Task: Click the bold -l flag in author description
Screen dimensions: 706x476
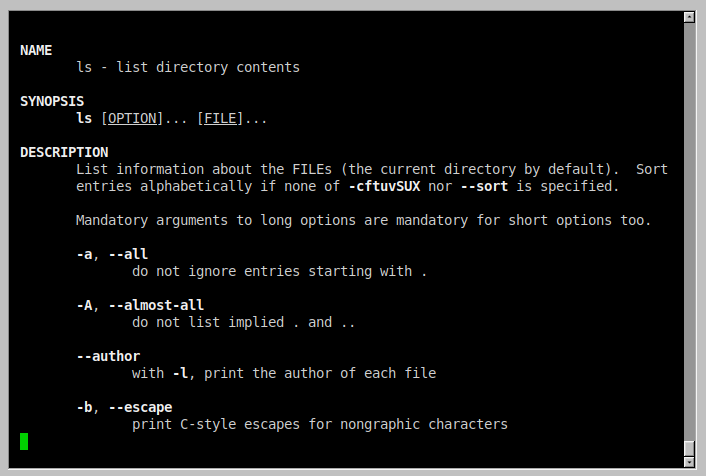Action: coord(180,373)
